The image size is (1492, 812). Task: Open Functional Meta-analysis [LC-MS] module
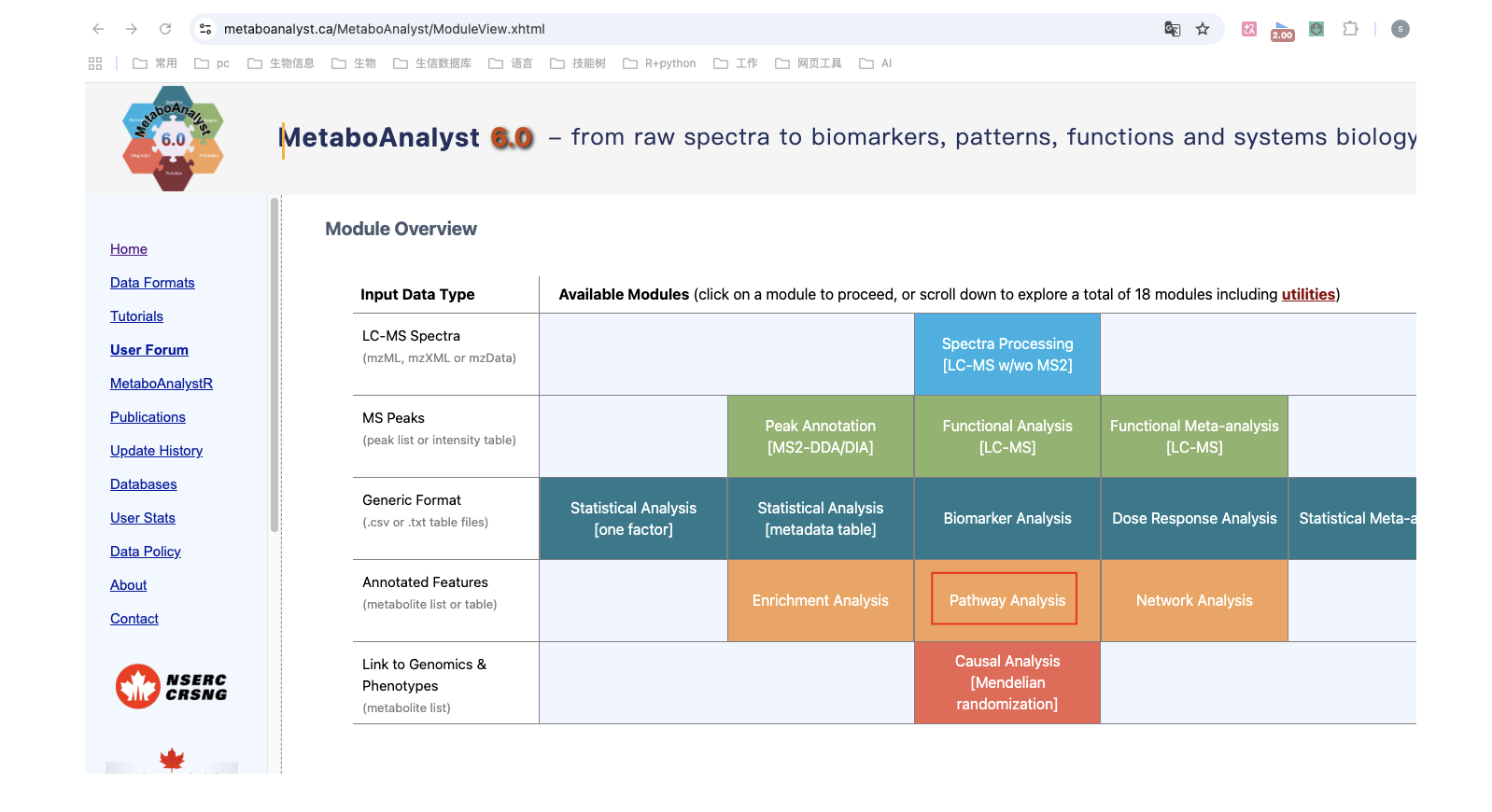tap(1194, 437)
